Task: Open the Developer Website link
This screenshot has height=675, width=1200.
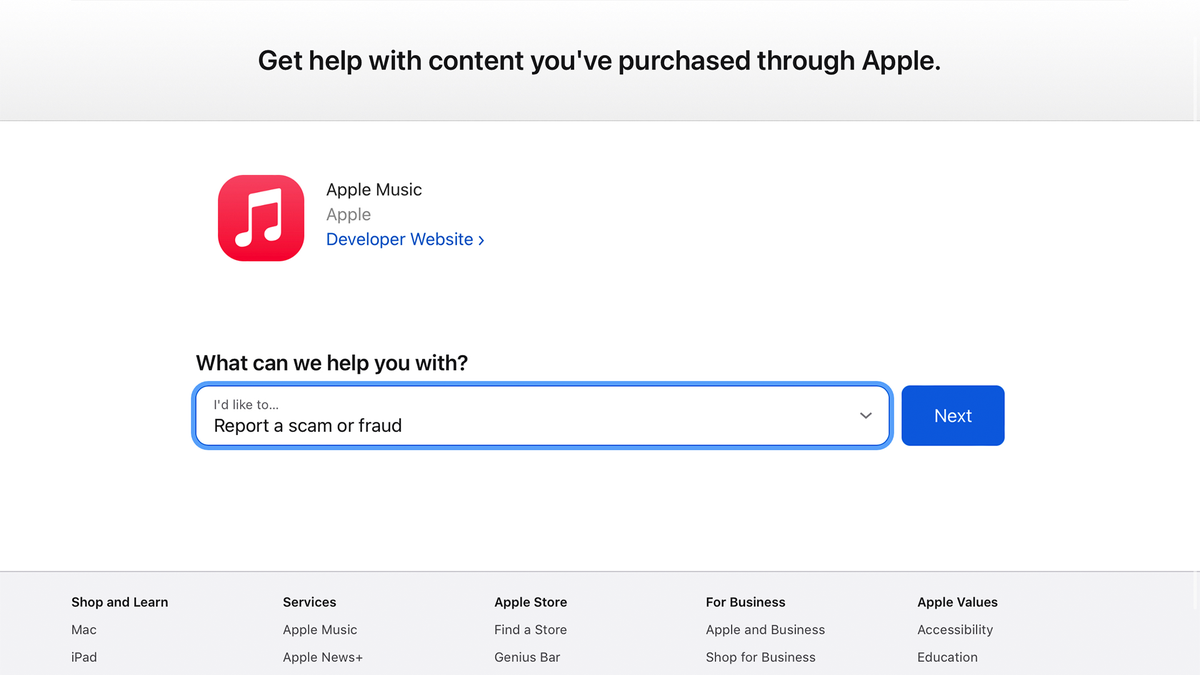Action: [x=405, y=240]
